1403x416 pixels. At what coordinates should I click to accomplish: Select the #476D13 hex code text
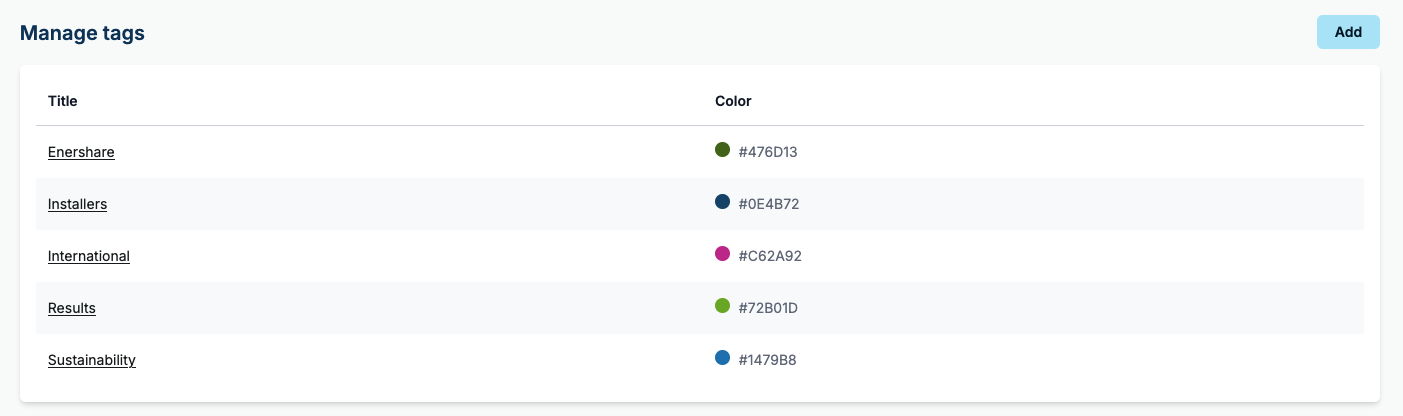[768, 152]
